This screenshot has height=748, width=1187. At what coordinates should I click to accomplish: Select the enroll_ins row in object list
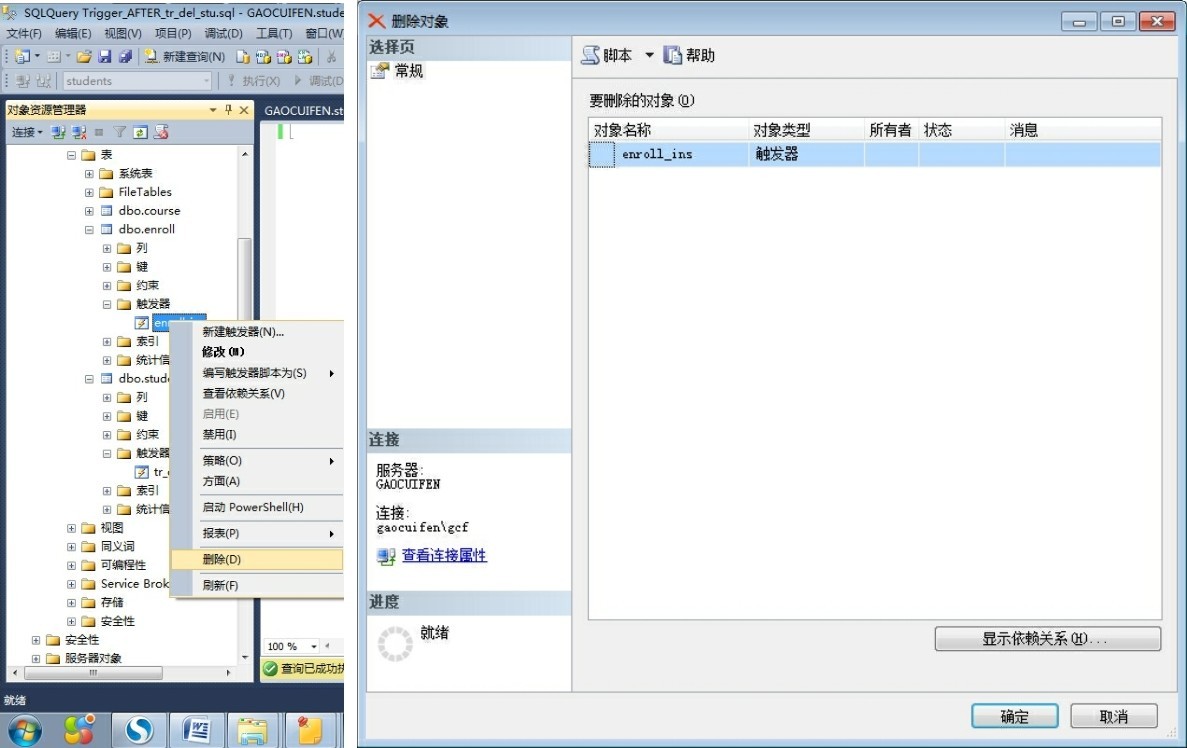[x=875, y=154]
